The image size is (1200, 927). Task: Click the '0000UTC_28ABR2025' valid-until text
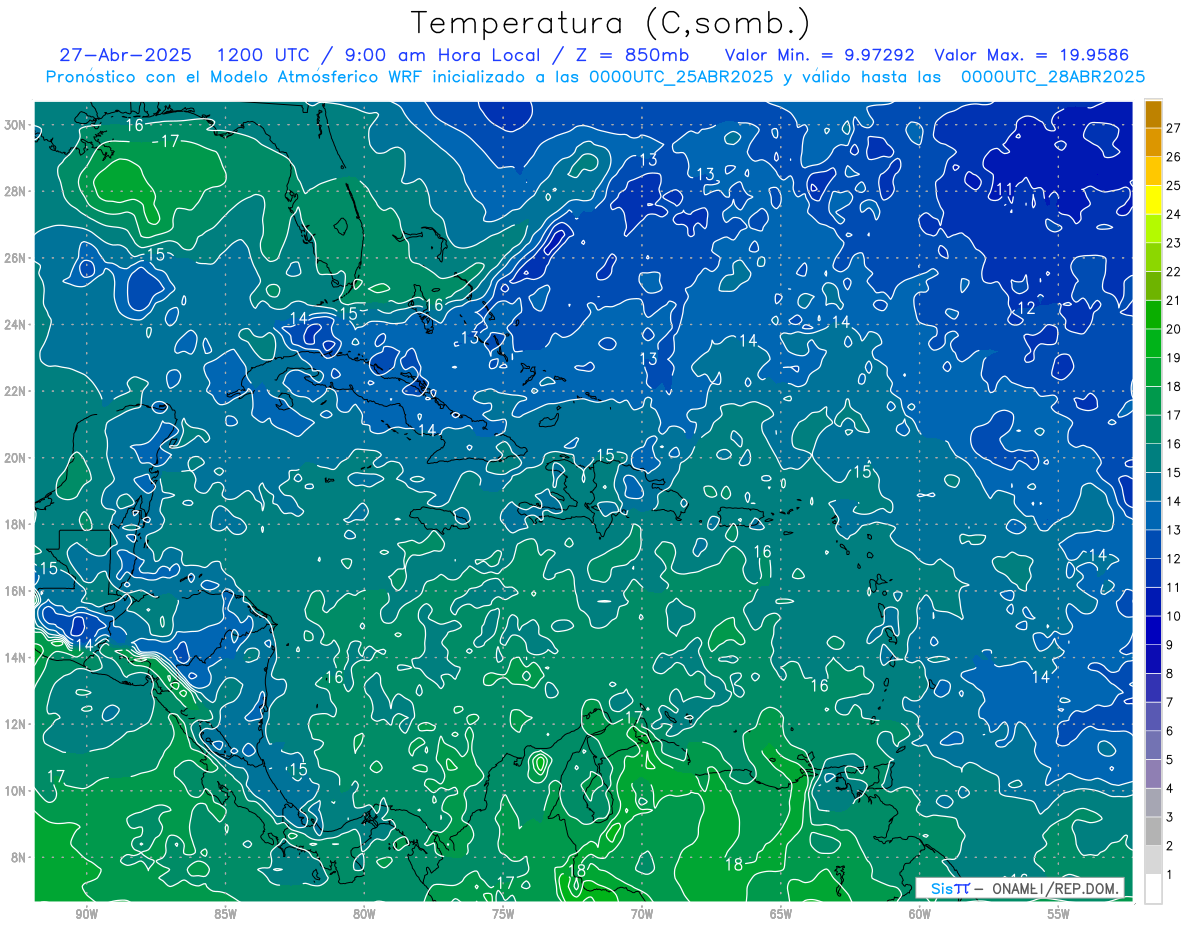pyautogui.click(x=1053, y=77)
